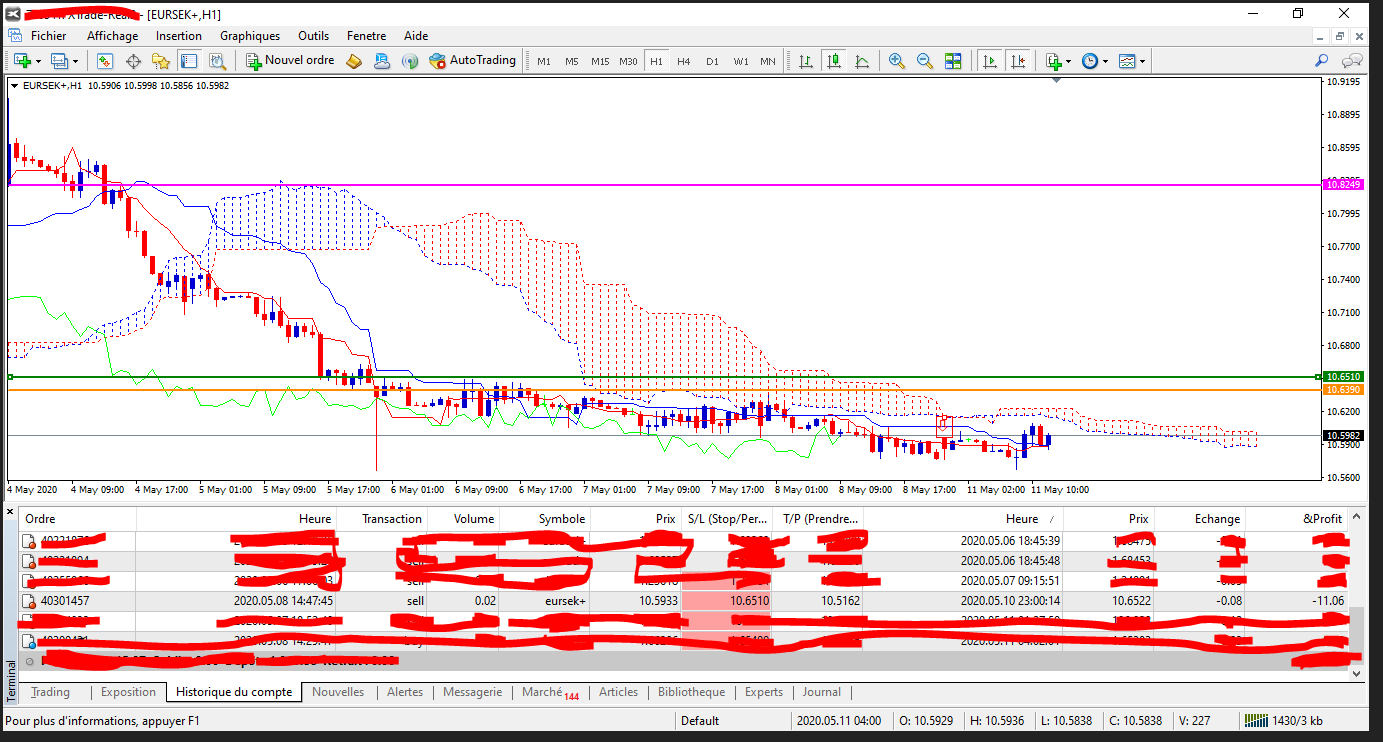
Task: Click the trading signals antenna icon
Action: [410, 61]
